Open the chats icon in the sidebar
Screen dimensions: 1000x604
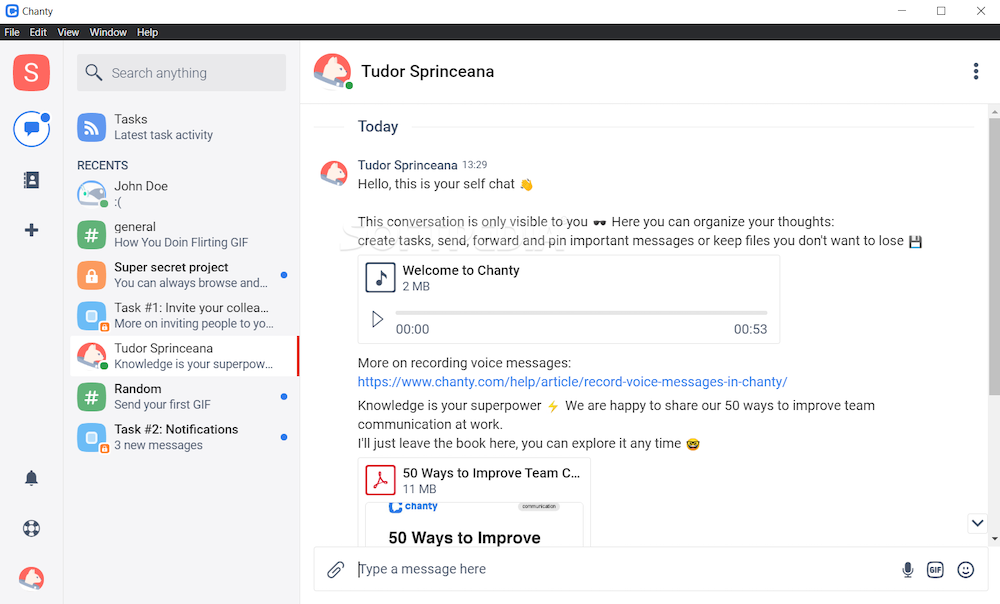(x=31, y=129)
